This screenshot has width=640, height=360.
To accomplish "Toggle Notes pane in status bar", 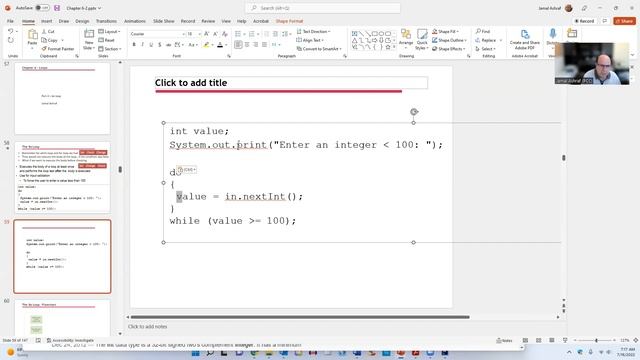I will pyautogui.click(x=504, y=340).
